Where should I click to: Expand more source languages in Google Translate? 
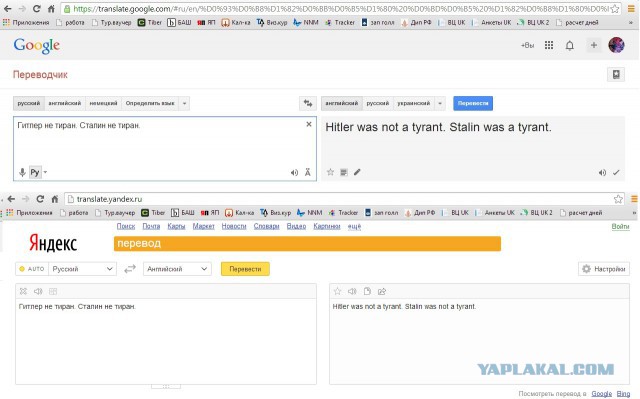[184, 103]
